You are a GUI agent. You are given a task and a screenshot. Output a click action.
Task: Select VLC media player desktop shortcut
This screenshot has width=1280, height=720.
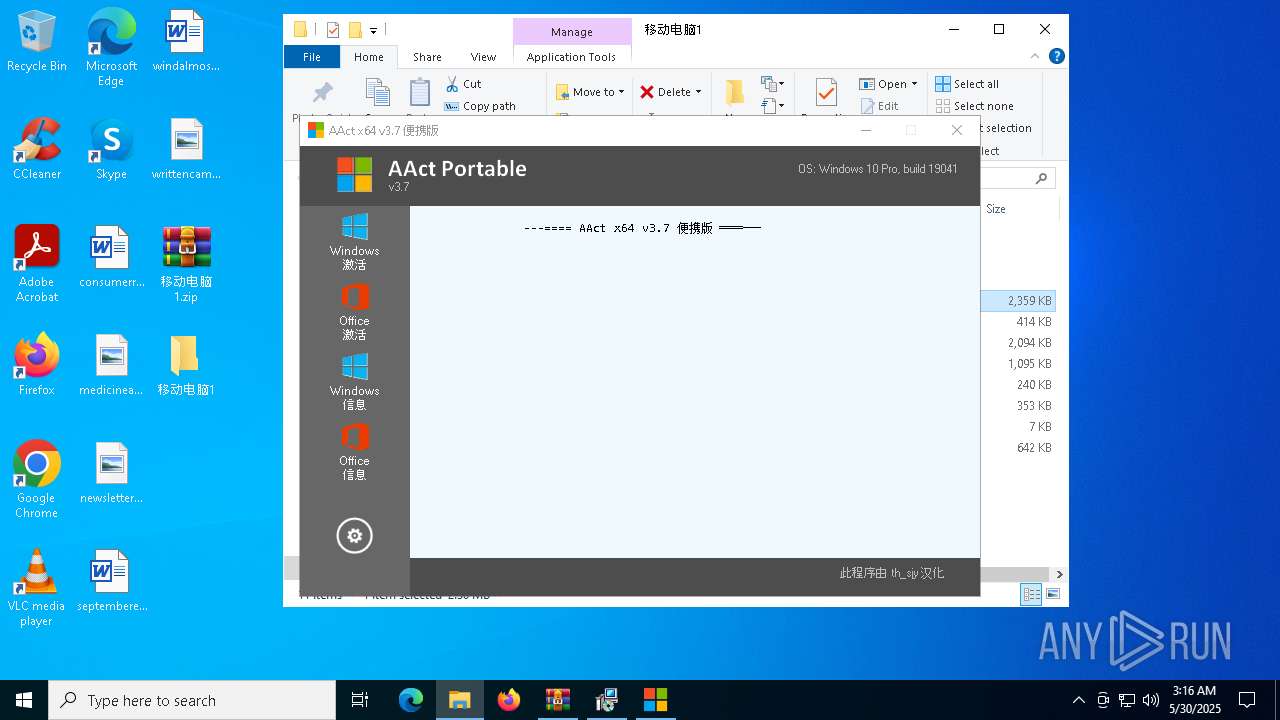pyautogui.click(x=37, y=588)
